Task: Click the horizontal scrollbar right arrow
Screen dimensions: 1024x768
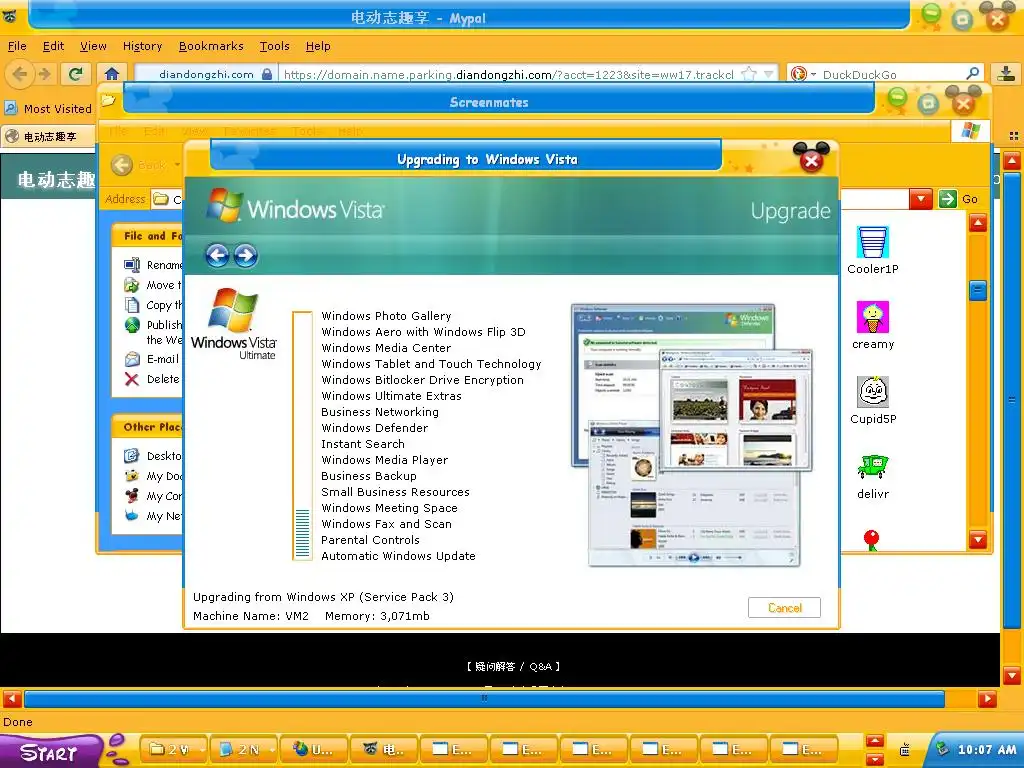Action: [987, 699]
